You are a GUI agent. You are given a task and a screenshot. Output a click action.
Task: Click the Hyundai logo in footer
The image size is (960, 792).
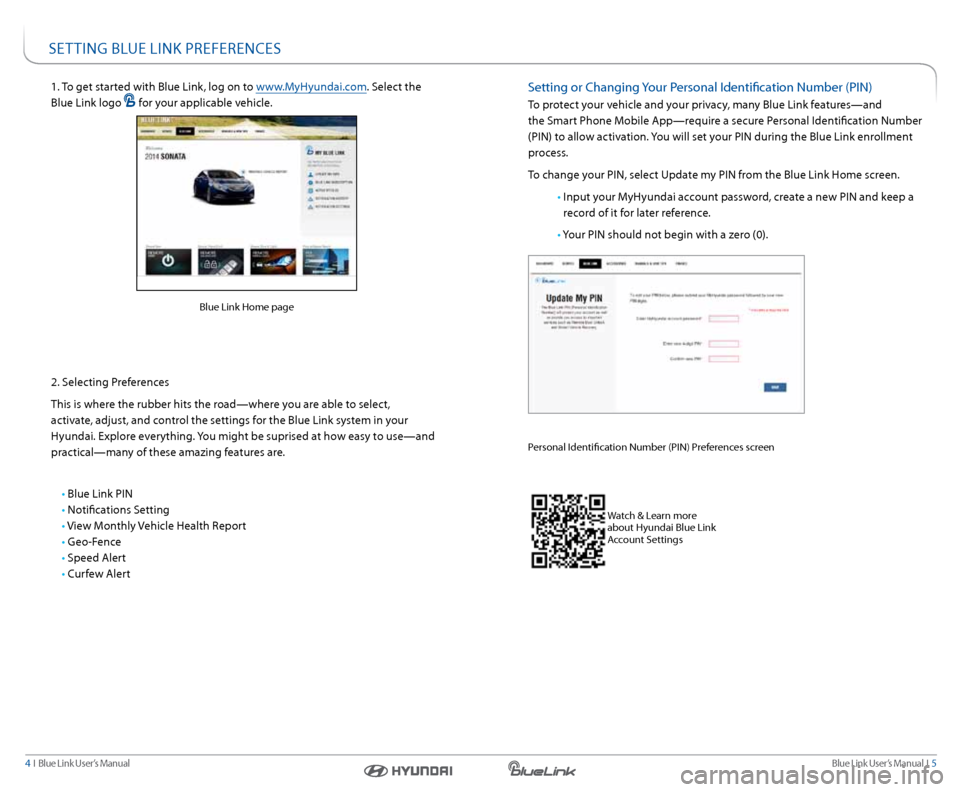point(408,771)
